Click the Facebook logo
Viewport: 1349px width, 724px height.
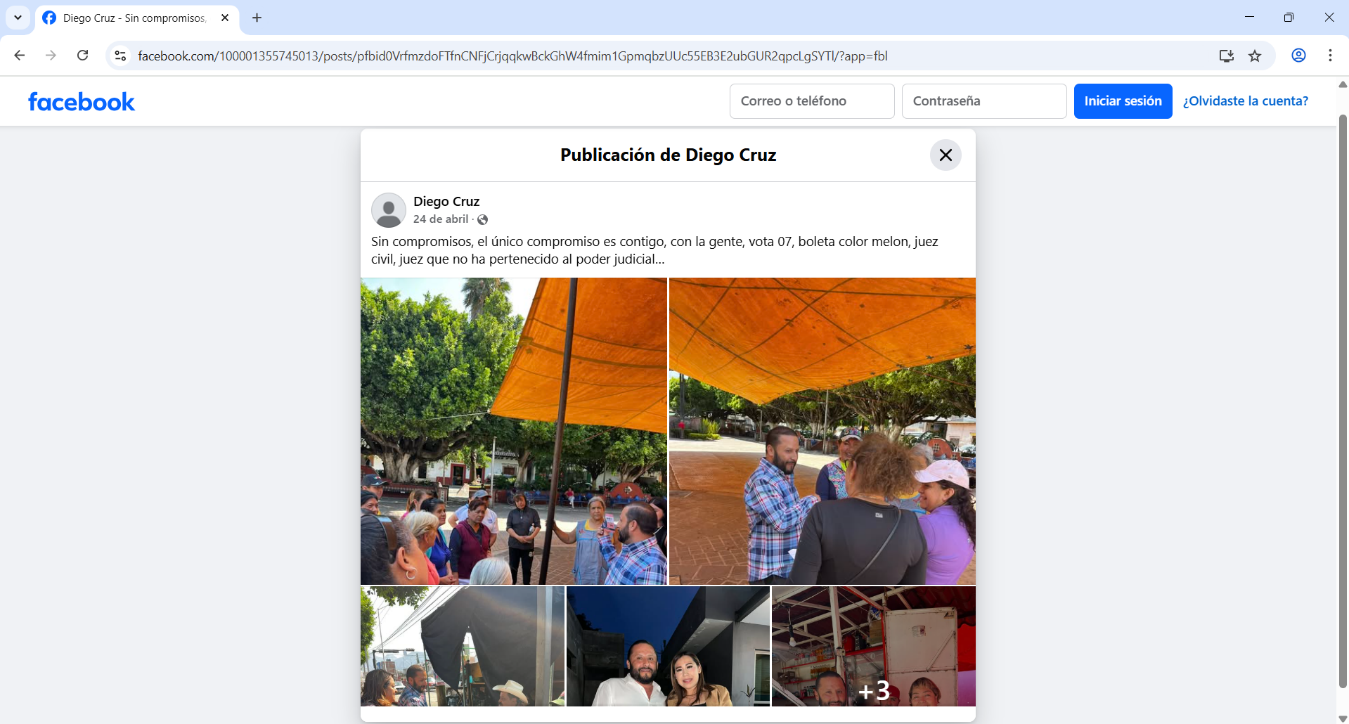coord(81,101)
